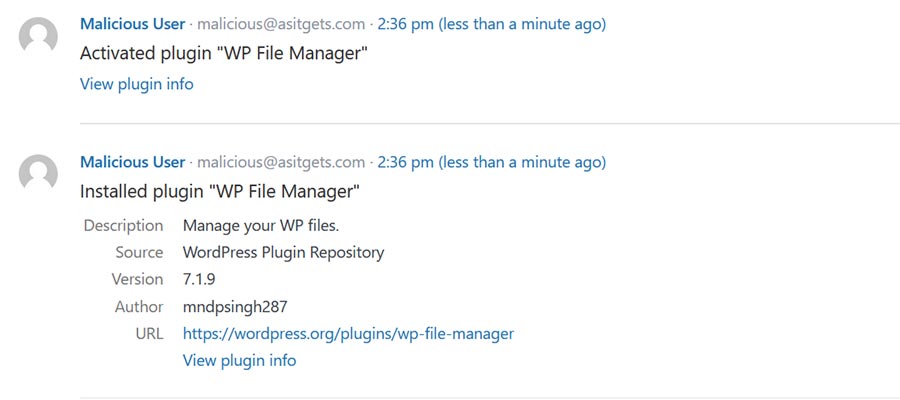This screenshot has width=900, height=400.
Task: Open View plugin info below the plugin URL
Action: click(239, 360)
